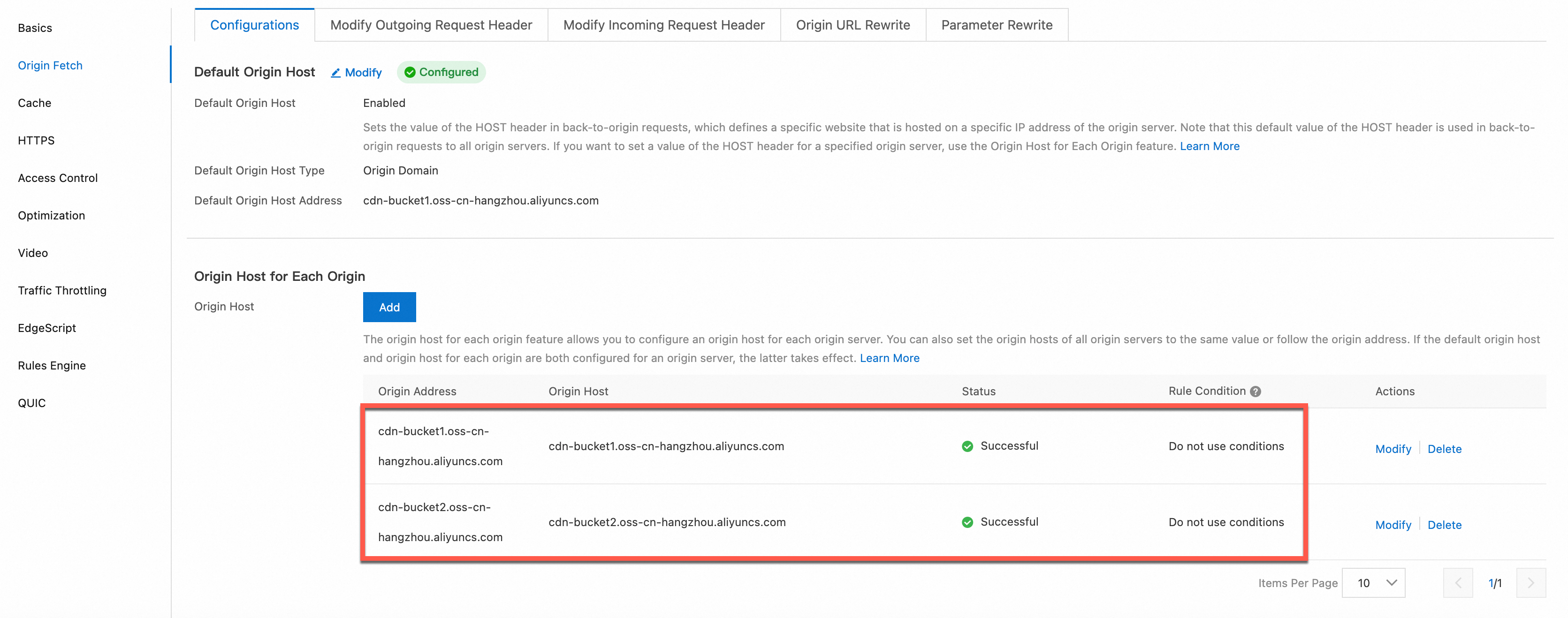Click the Modify Incoming Request Header tab
This screenshot has height=618, width=1568.
[663, 25]
